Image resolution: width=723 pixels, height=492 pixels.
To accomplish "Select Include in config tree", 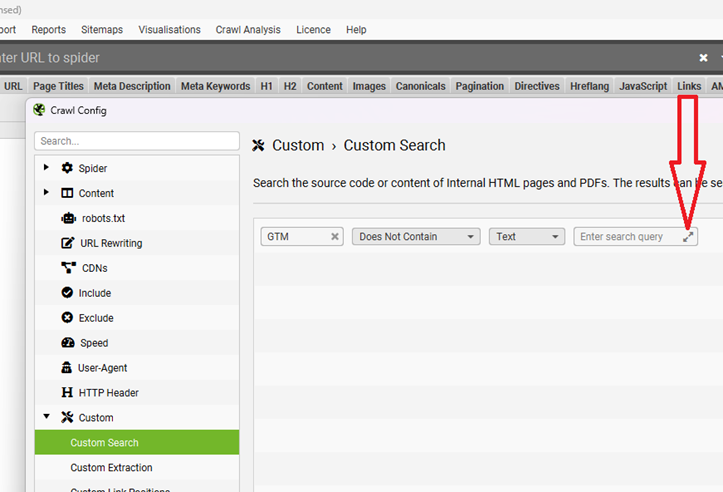I will click(136, 293).
